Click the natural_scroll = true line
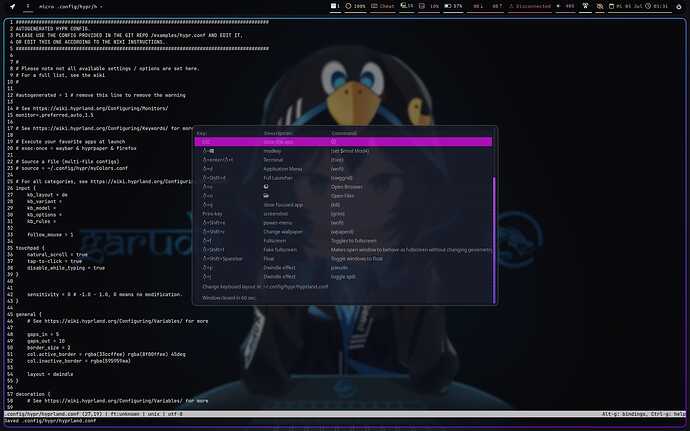 [x=57, y=254]
